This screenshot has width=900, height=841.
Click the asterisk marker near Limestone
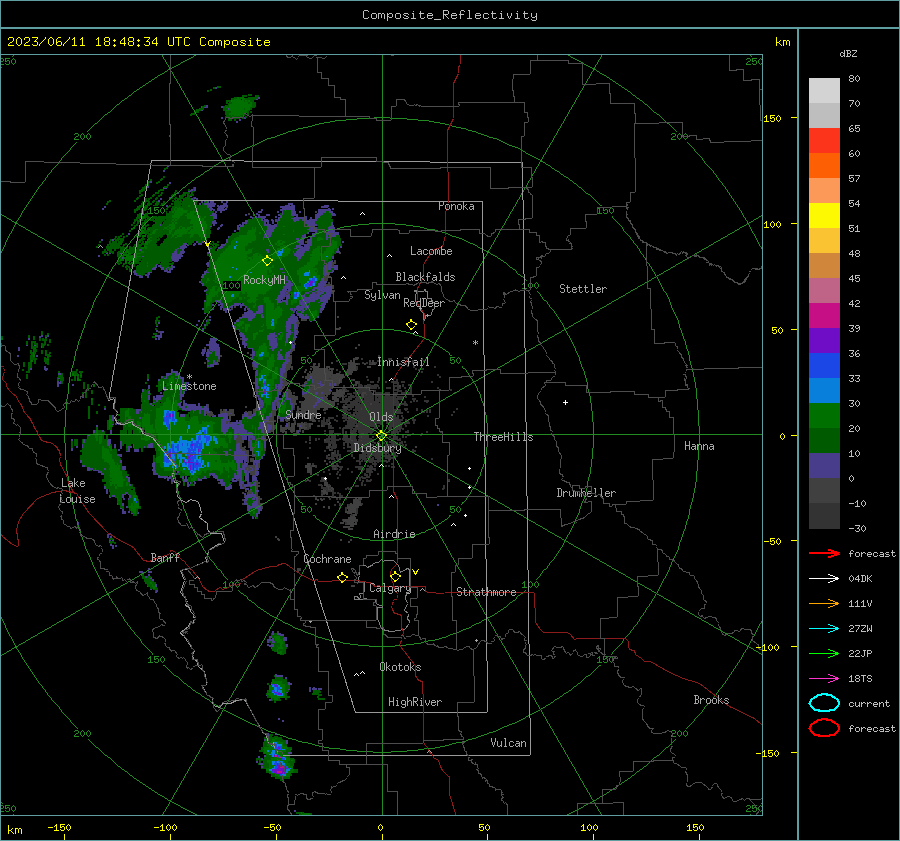pyautogui.click(x=189, y=377)
